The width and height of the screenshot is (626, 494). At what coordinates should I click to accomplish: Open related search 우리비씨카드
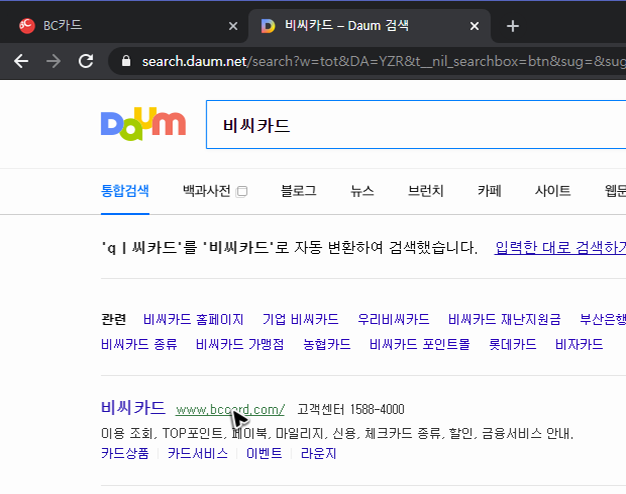coord(393,319)
